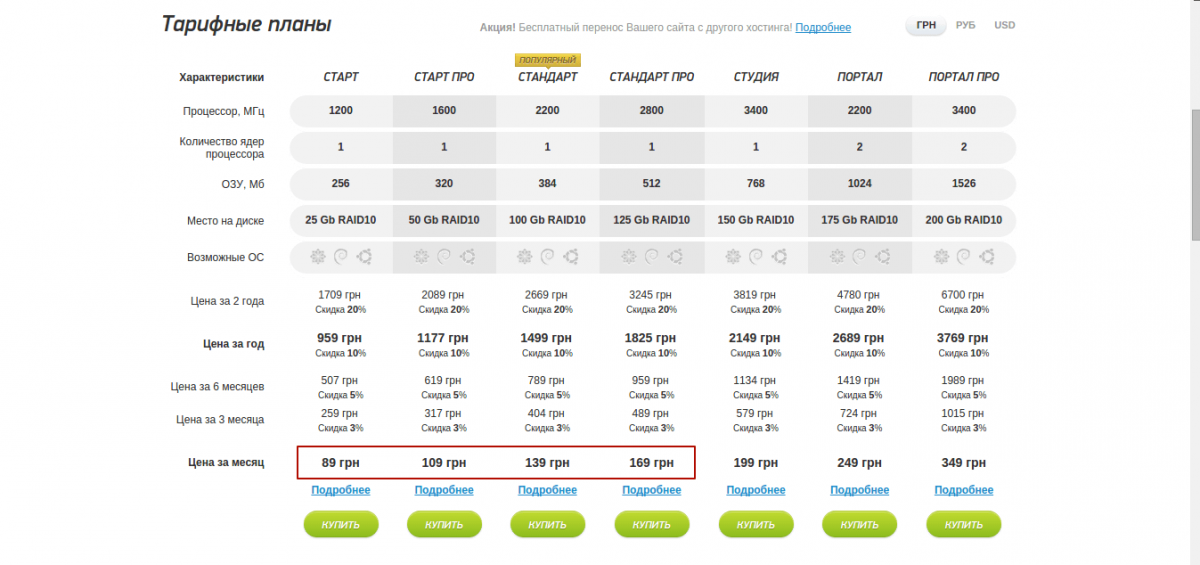Click the ПОПУЛЯРНЫЙ badge above СТАНДАРТ
Screen dimensions: 1200x565
click(x=548, y=60)
